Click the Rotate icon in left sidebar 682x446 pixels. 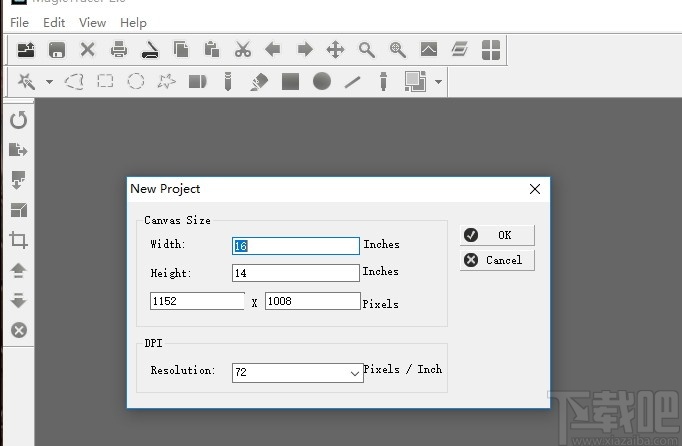(x=18, y=120)
